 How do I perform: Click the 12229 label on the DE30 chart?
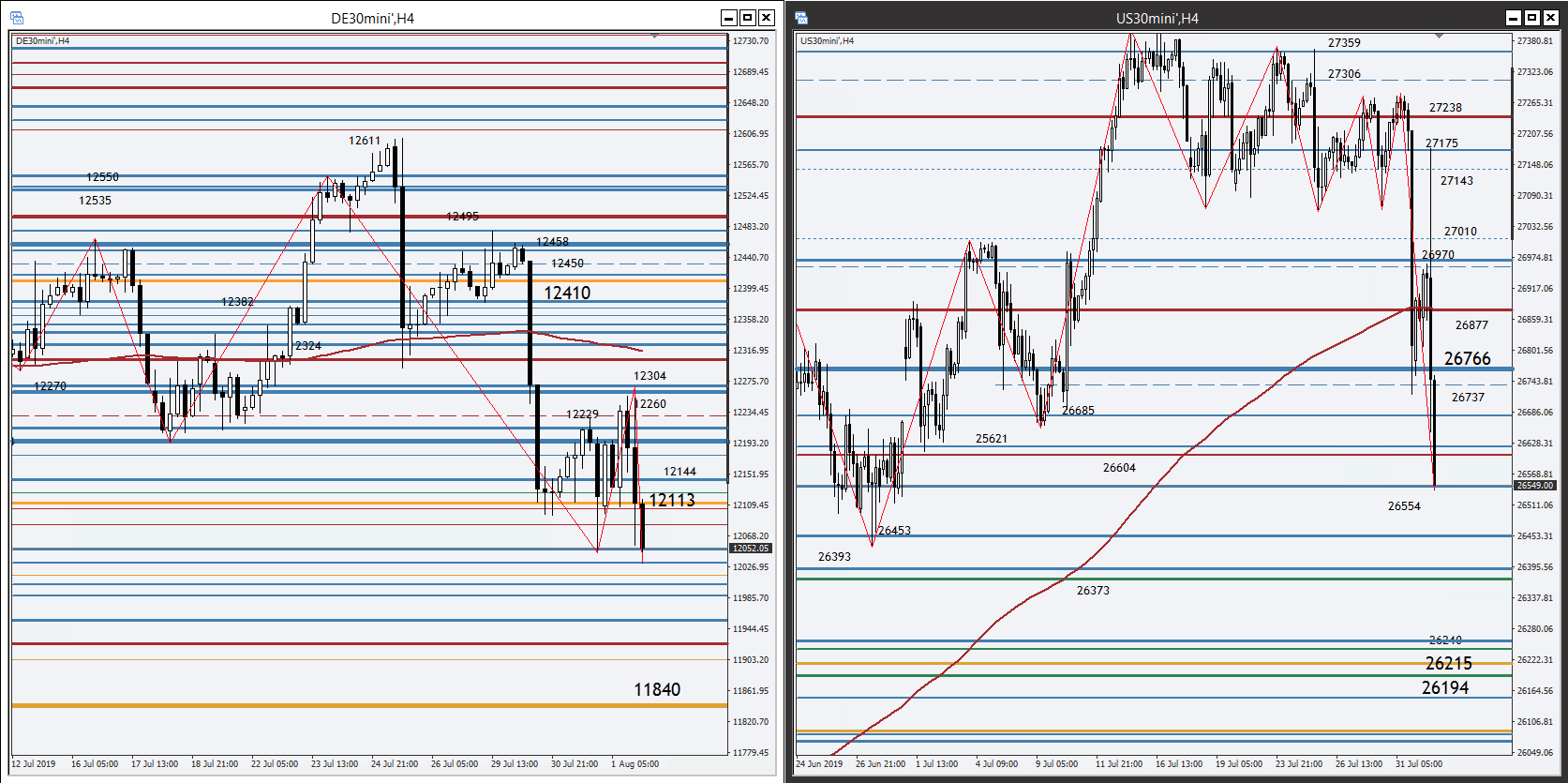click(582, 414)
